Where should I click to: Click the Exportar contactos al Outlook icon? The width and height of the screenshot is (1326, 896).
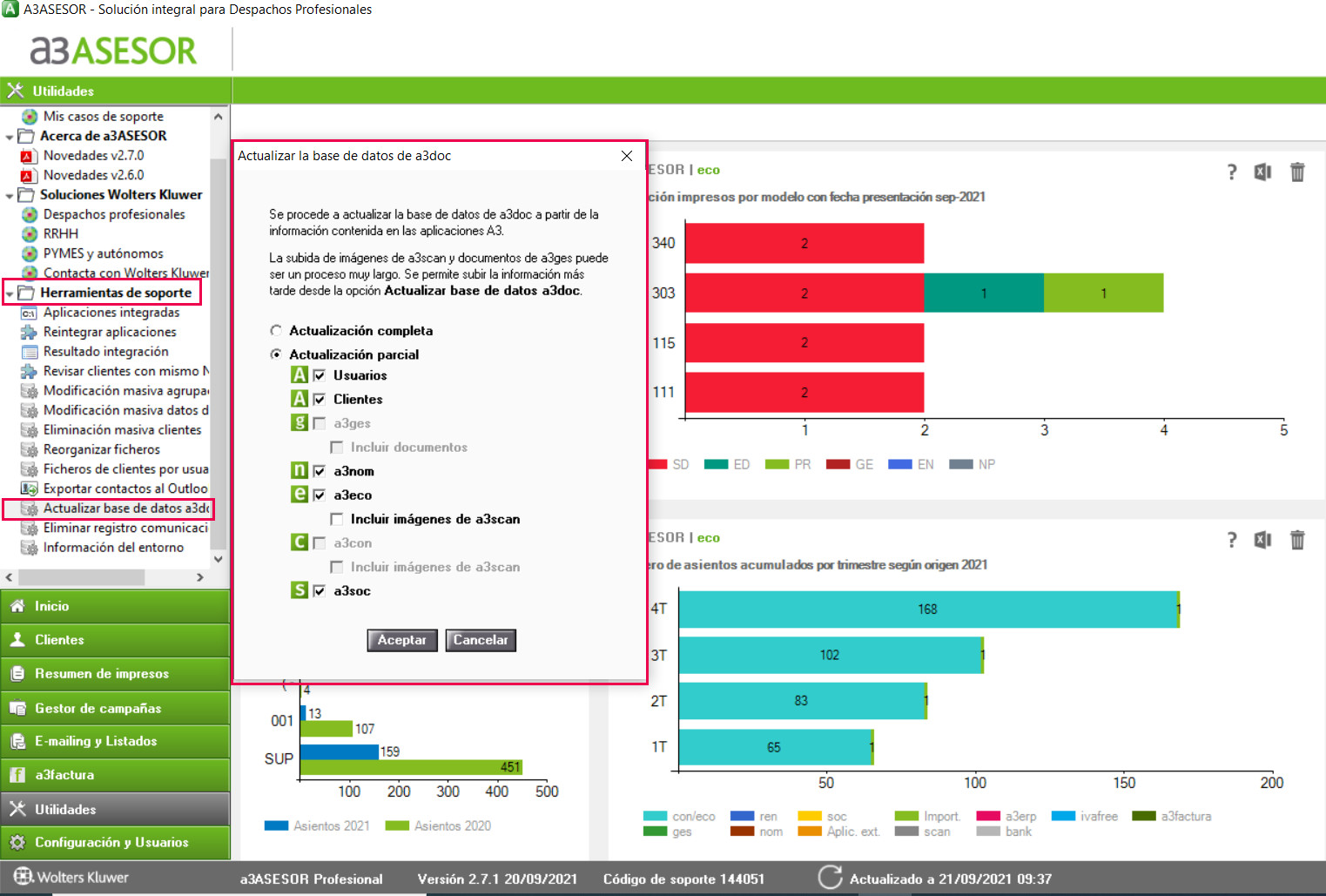coord(29,488)
